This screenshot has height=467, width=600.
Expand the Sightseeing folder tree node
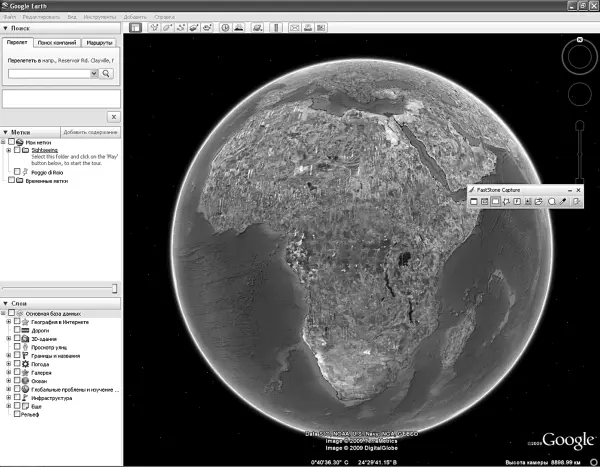(9, 150)
